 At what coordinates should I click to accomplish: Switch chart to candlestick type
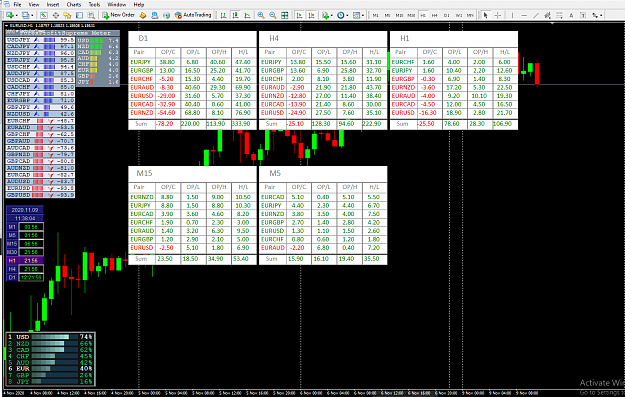click(x=236, y=15)
